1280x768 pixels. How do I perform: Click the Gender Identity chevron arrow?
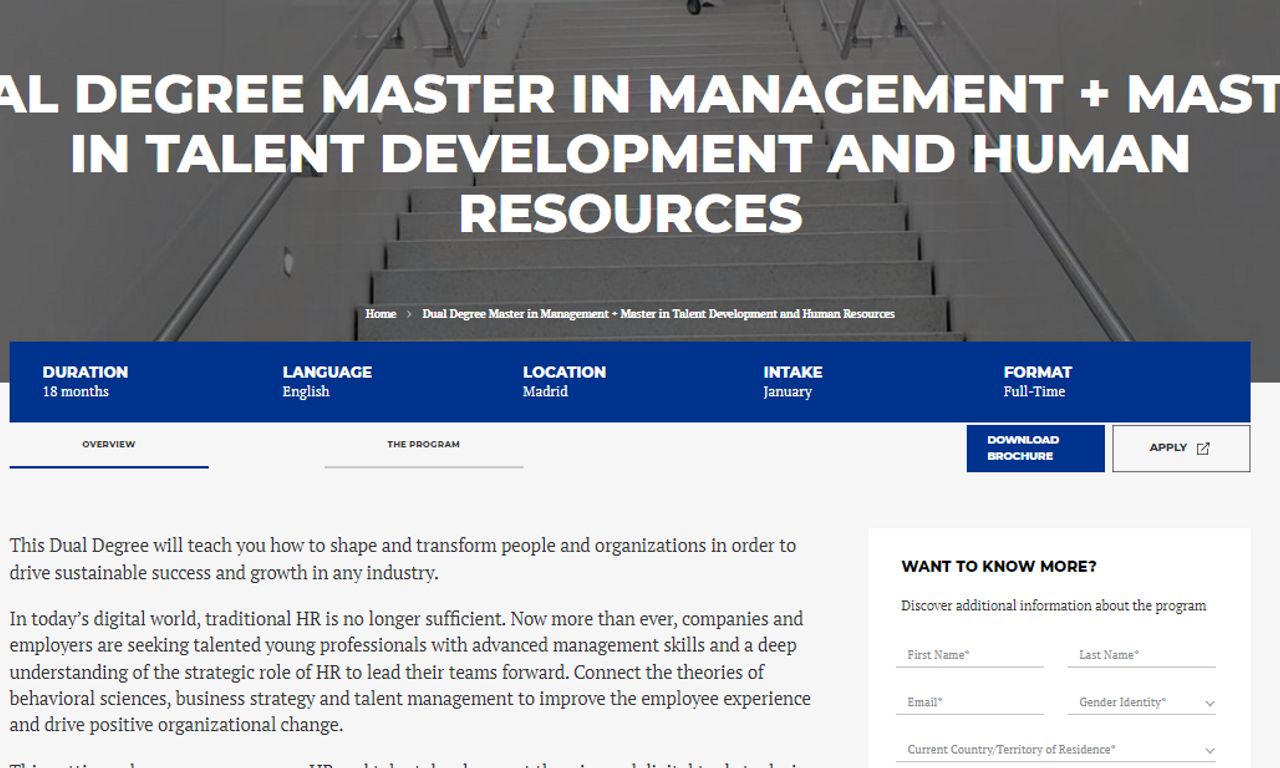pos(1209,704)
